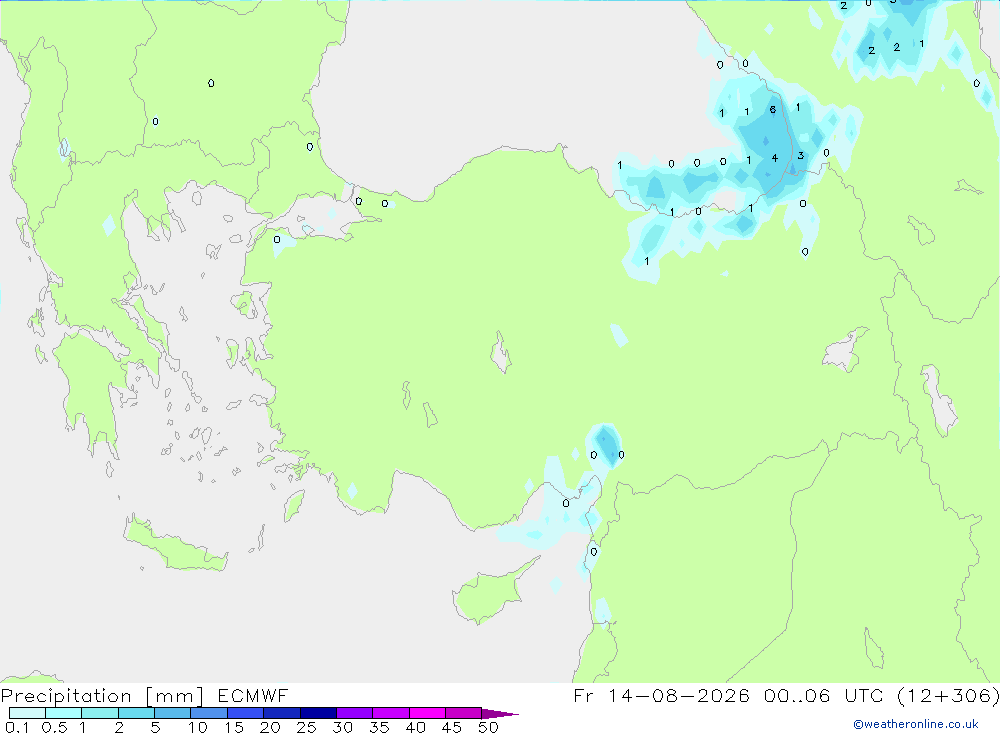This screenshot has width=1000, height=733.
Task: Click the '0.1' legend scale label
Action: [x=17, y=727]
